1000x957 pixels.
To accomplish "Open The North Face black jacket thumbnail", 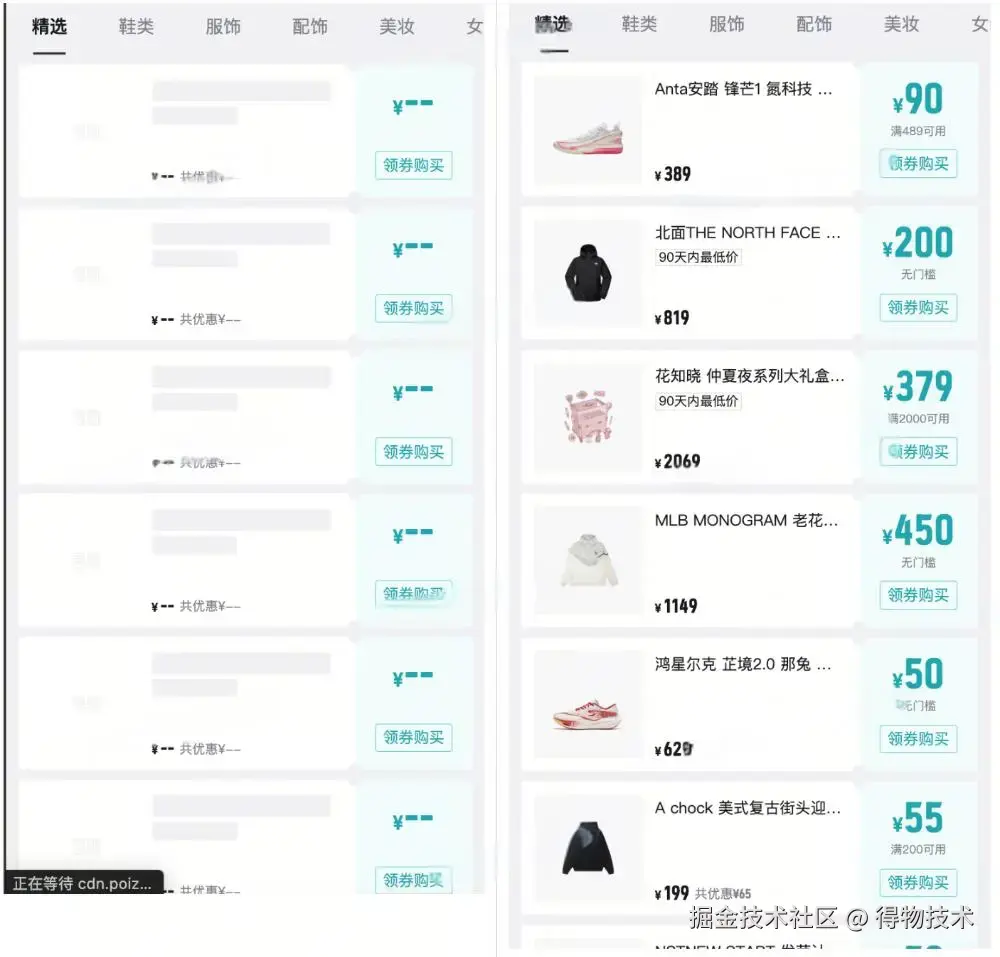I will (x=588, y=274).
